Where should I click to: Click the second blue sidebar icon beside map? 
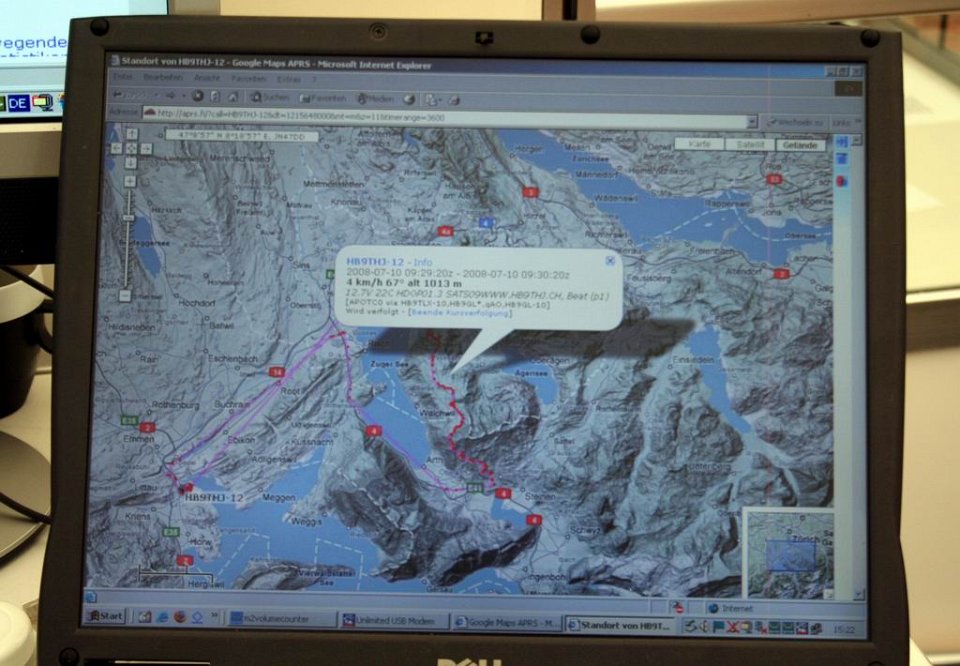(842, 159)
